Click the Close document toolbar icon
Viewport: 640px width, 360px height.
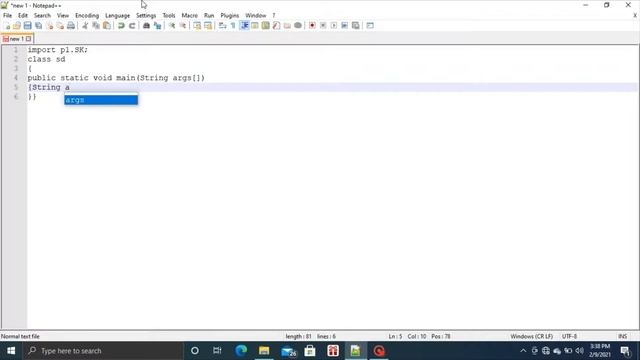click(x=49, y=26)
